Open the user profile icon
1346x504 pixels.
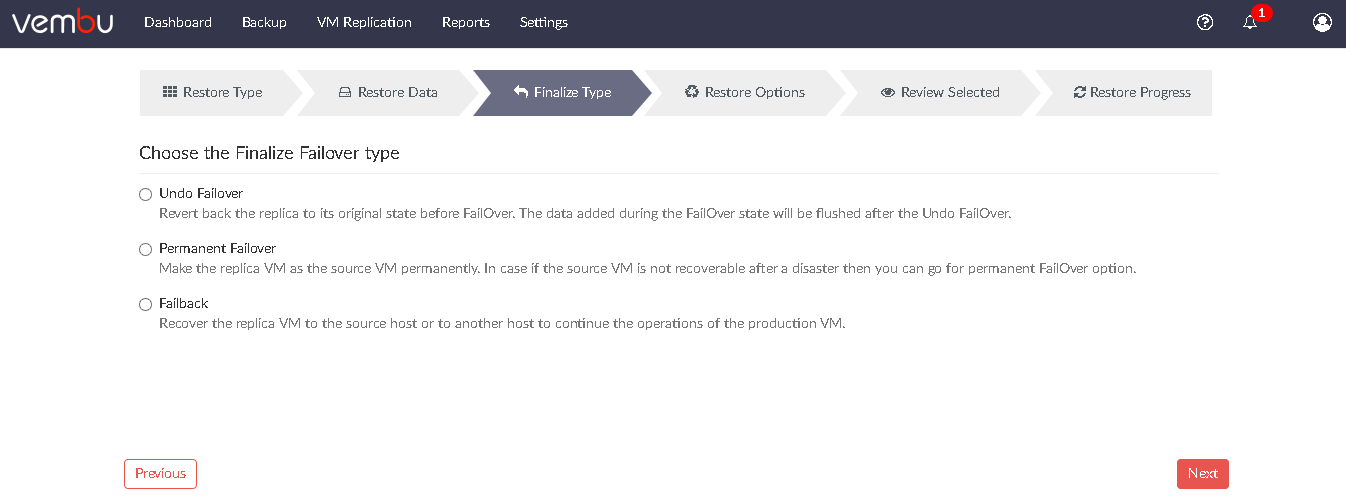point(1322,22)
